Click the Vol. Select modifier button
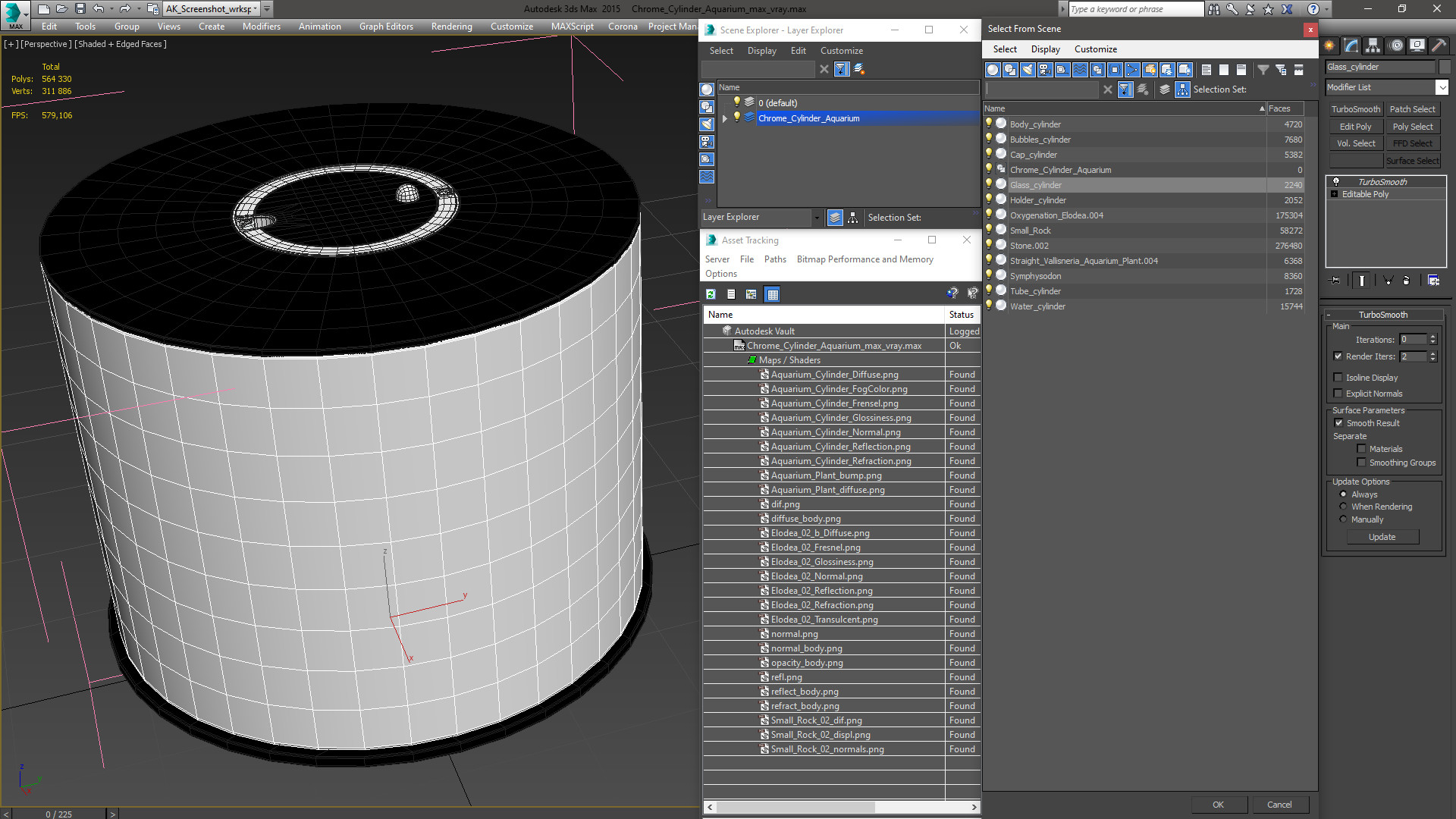Viewport: 1456px width, 819px height. coord(1355,143)
